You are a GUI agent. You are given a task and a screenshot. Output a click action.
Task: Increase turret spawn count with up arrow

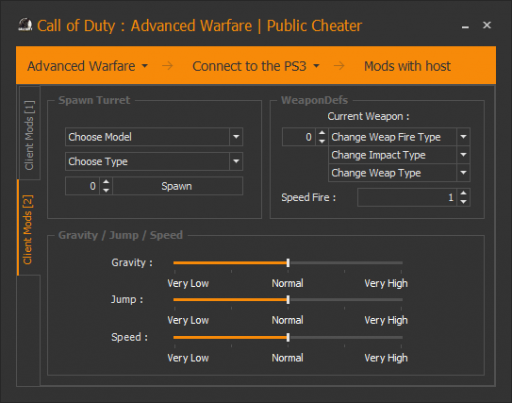(x=106, y=182)
